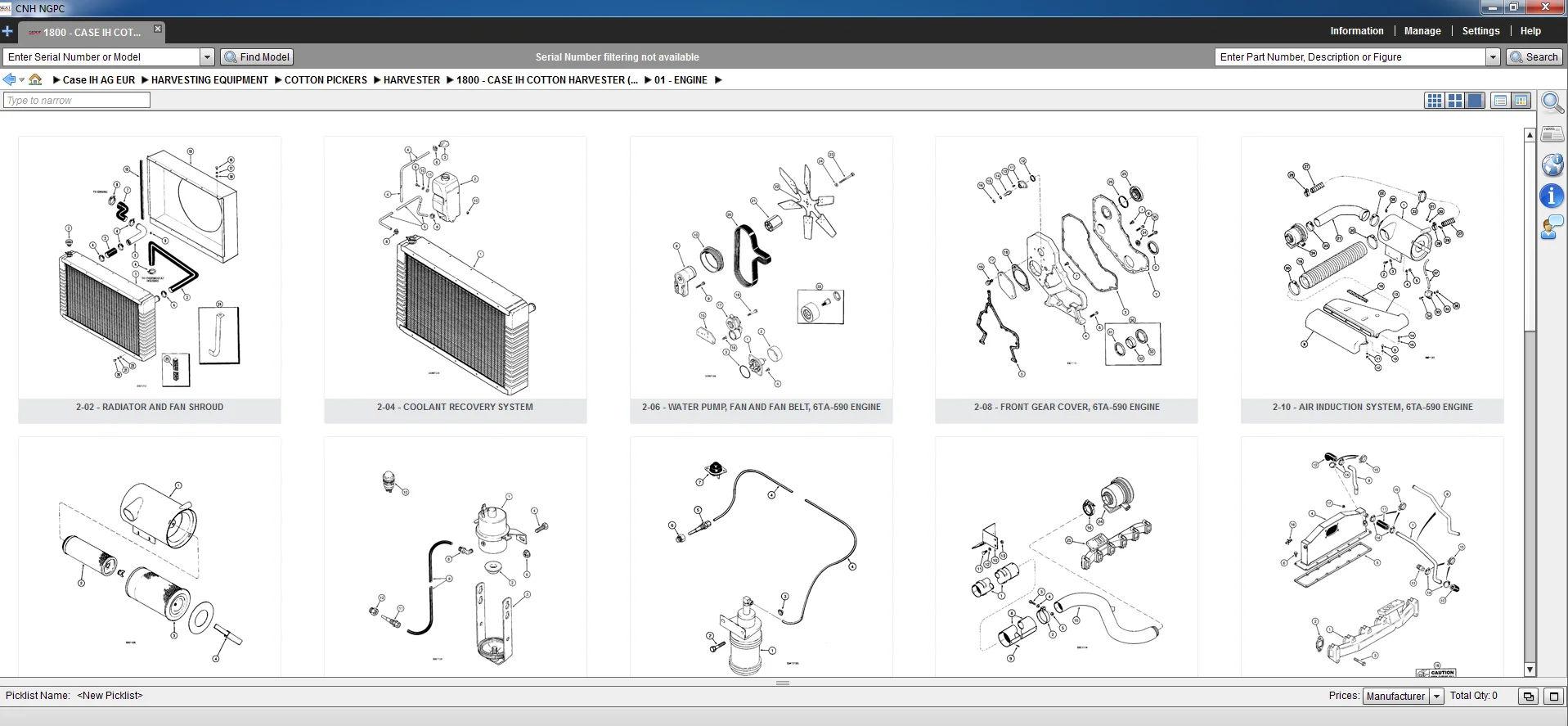Viewport: 1568px width, 726px height.
Task: Open 2-08 Front Gear Cover diagram
Action: pos(1067,280)
